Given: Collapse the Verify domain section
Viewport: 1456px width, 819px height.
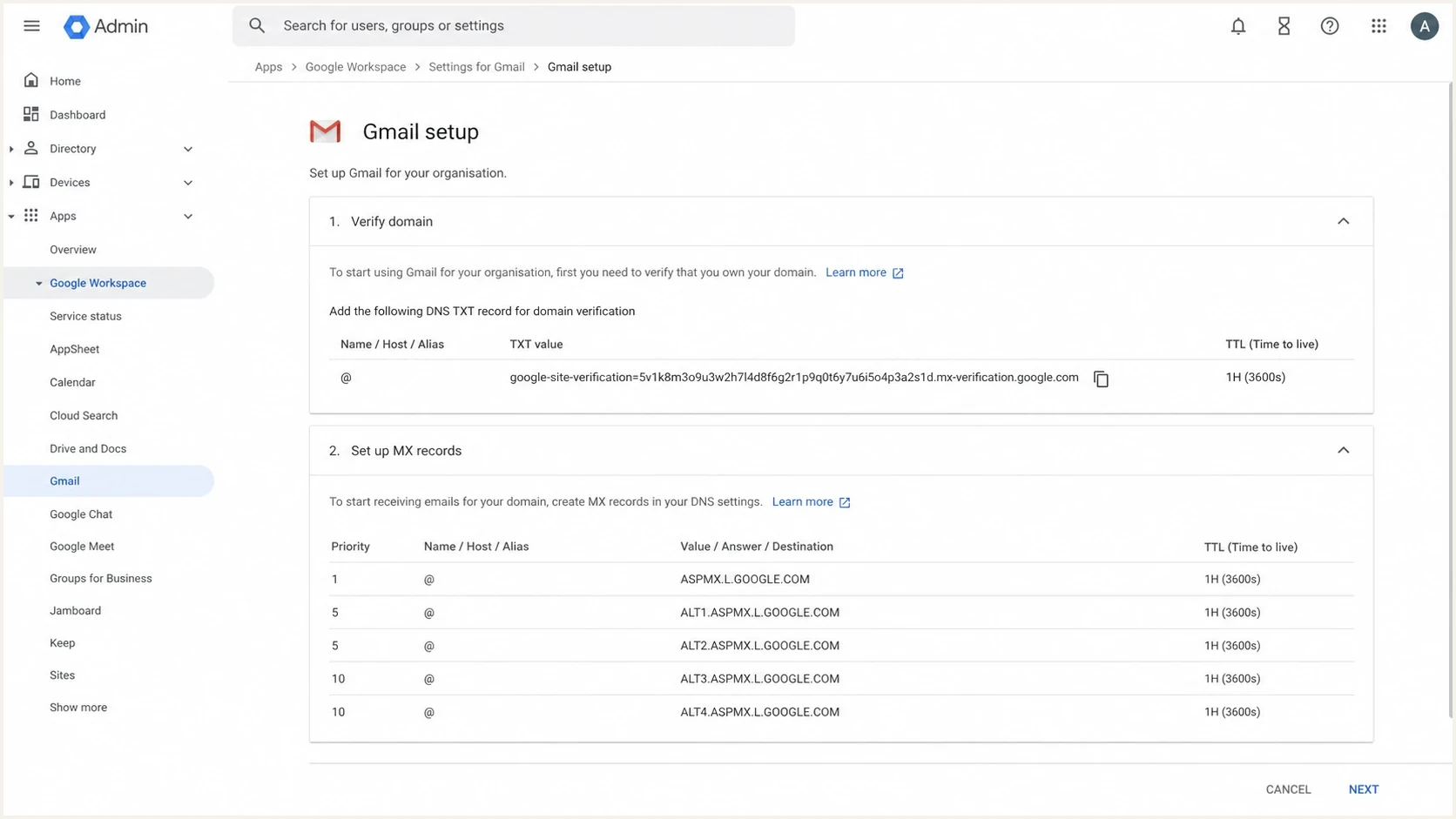Looking at the screenshot, I should point(1344,221).
